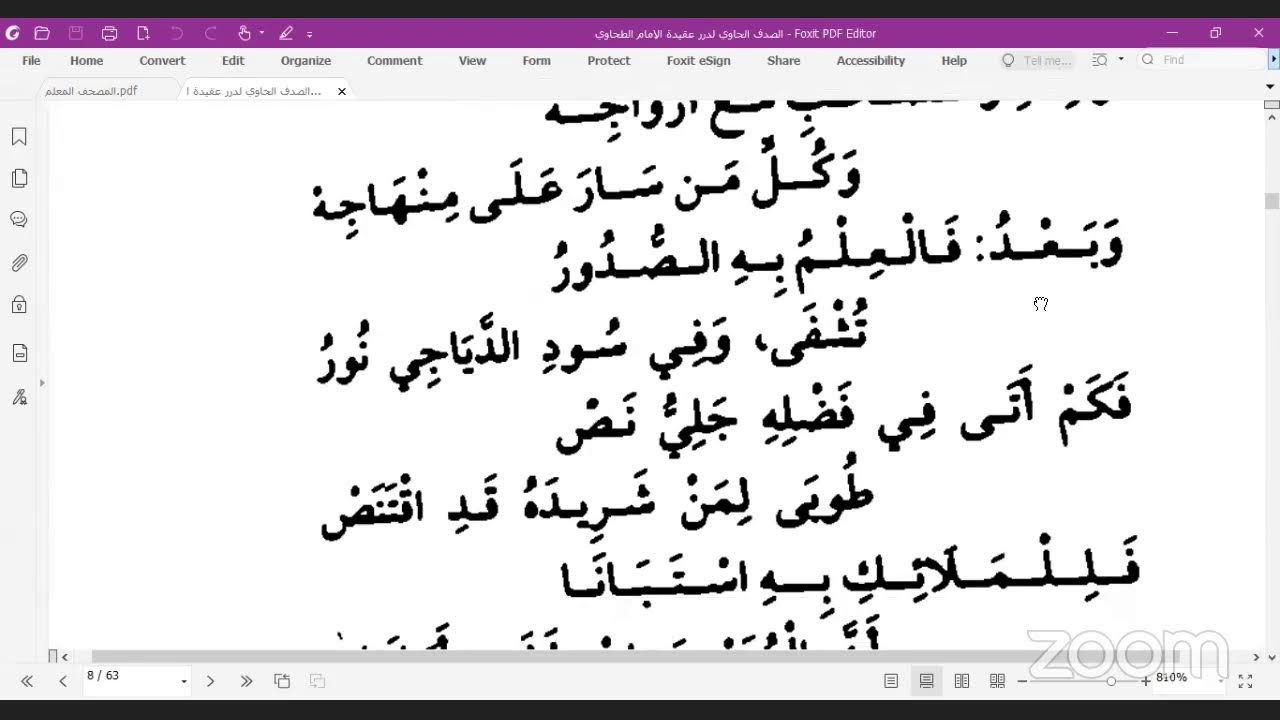Select the Hand tool icon

[245, 33]
